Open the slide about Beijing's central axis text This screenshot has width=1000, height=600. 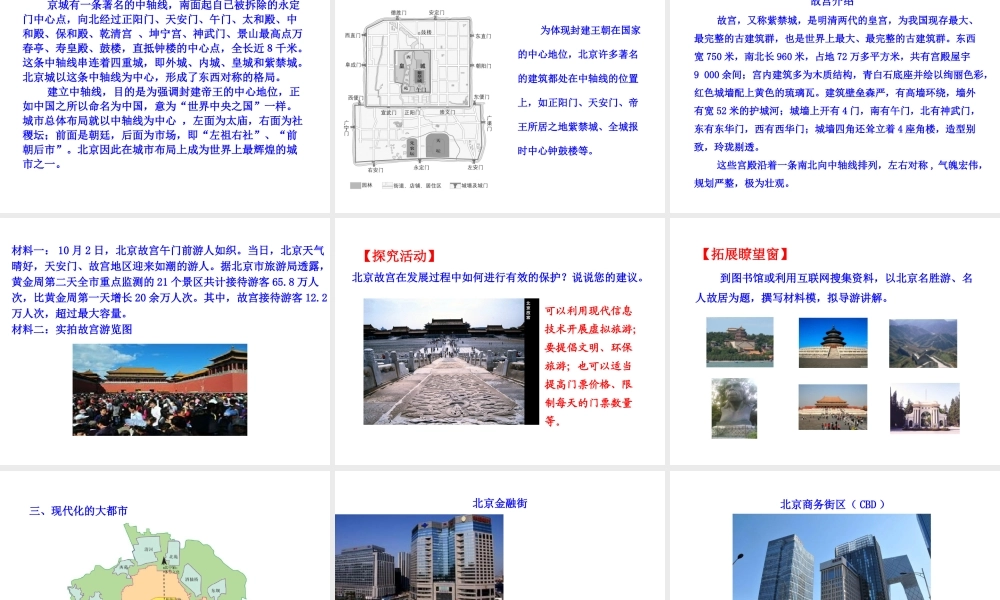pos(165,106)
